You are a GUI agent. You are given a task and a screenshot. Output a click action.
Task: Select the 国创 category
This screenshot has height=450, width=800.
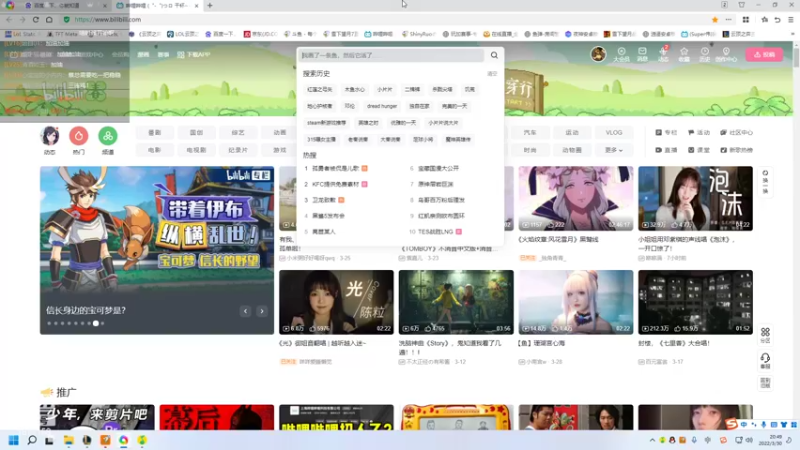coord(196,133)
